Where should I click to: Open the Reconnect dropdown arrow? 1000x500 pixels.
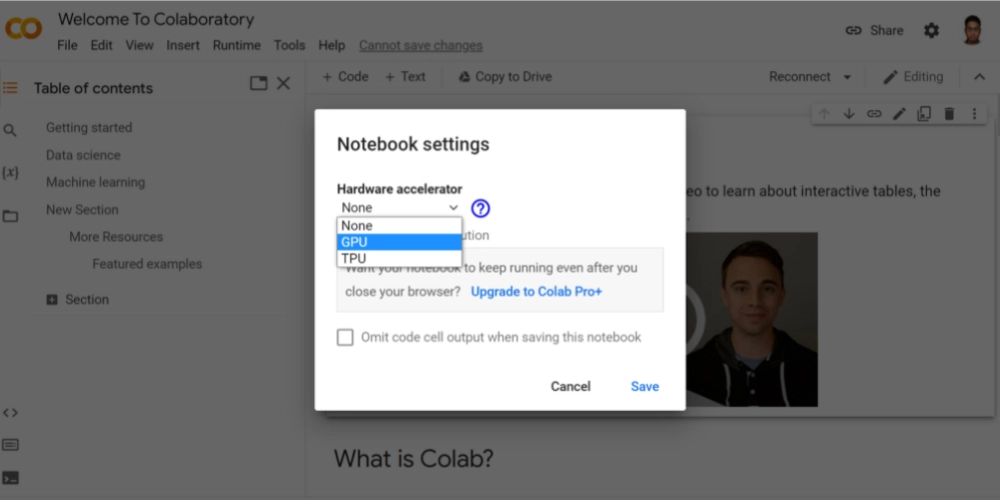click(x=847, y=77)
